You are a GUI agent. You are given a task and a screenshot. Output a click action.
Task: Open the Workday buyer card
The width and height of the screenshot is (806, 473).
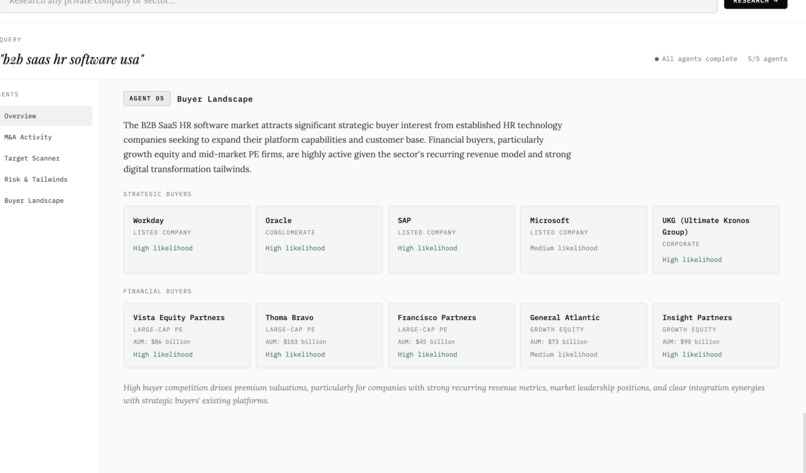pos(187,240)
